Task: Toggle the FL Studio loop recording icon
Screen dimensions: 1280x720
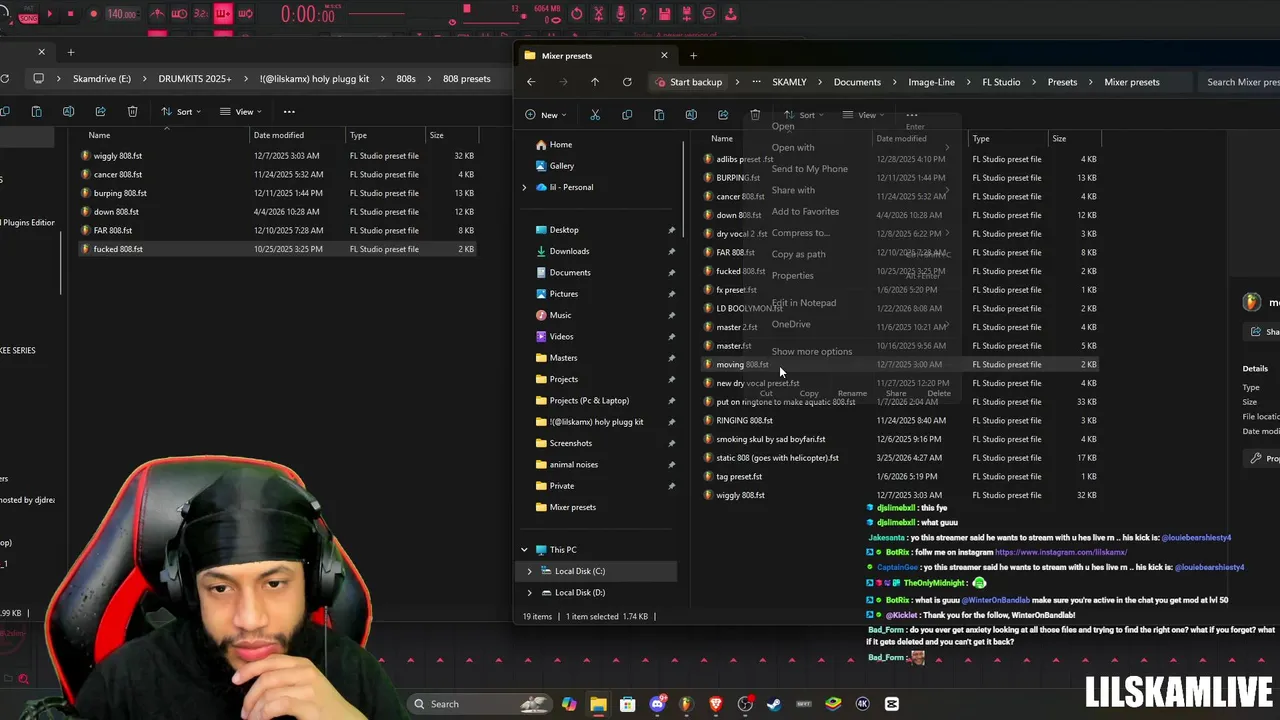Action: point(245,14)
